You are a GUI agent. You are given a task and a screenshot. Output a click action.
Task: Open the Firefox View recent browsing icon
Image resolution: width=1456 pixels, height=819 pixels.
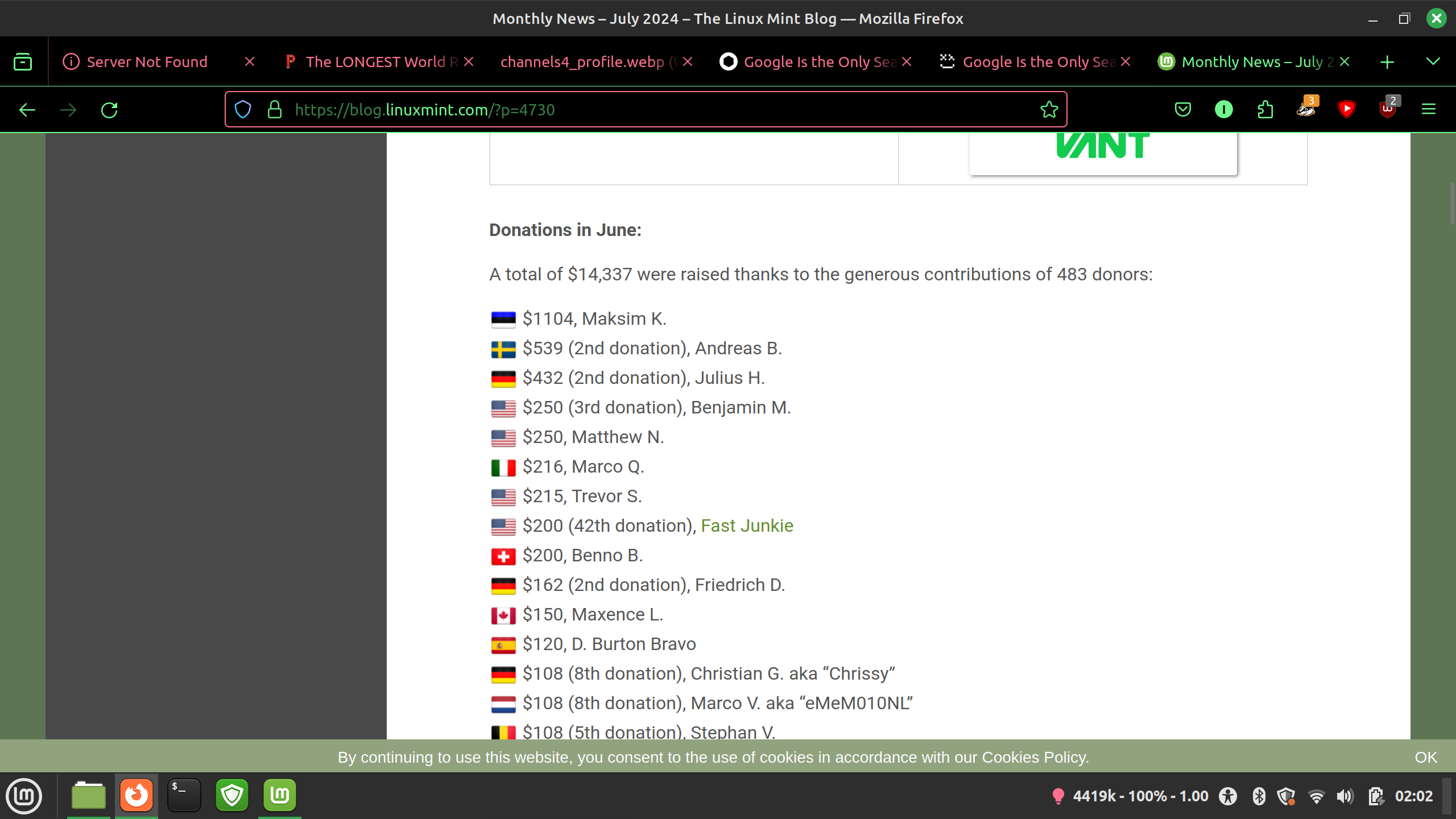(23, 61)
